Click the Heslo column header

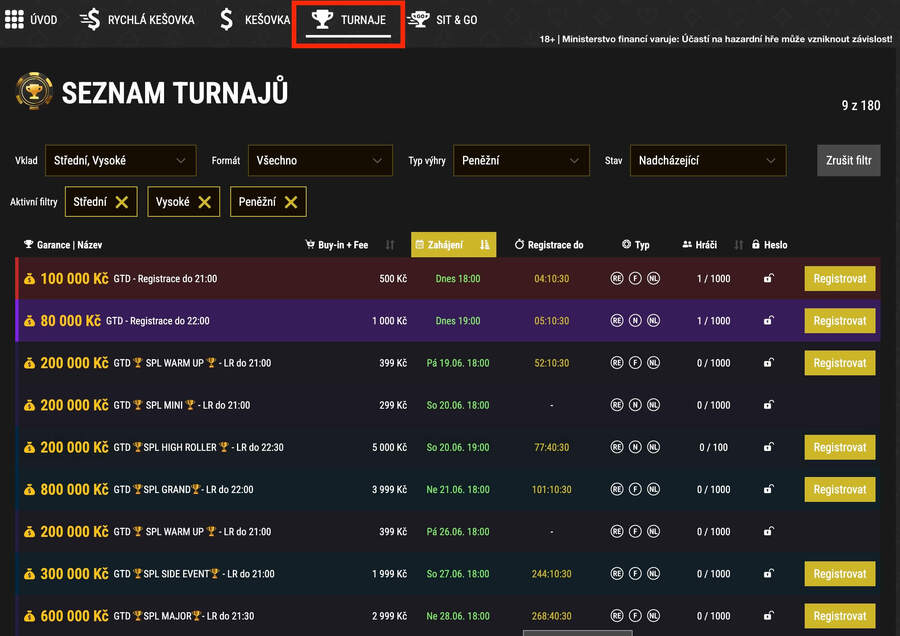769,245
